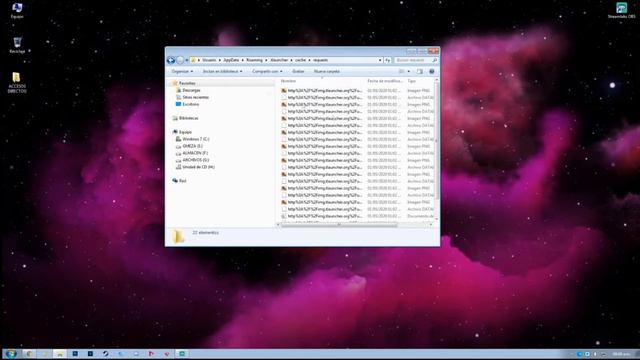Select Equipo in the navigation pane
This screenshot has height=360, width=640.
[185, 132]
